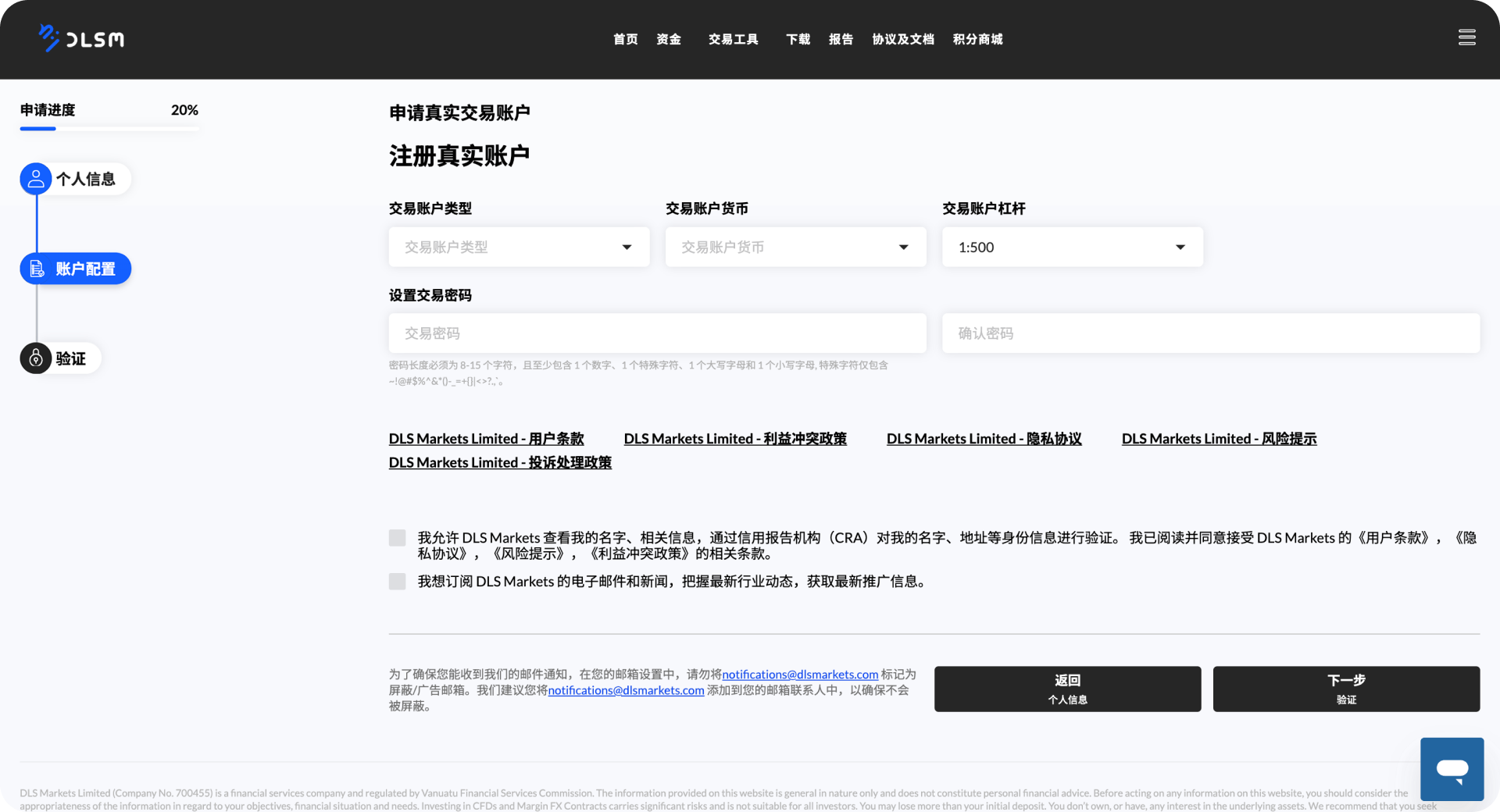The height and width of the screenshot is (812, 1500).
Task: Open the 交易工具 menu
Action: 733,39
